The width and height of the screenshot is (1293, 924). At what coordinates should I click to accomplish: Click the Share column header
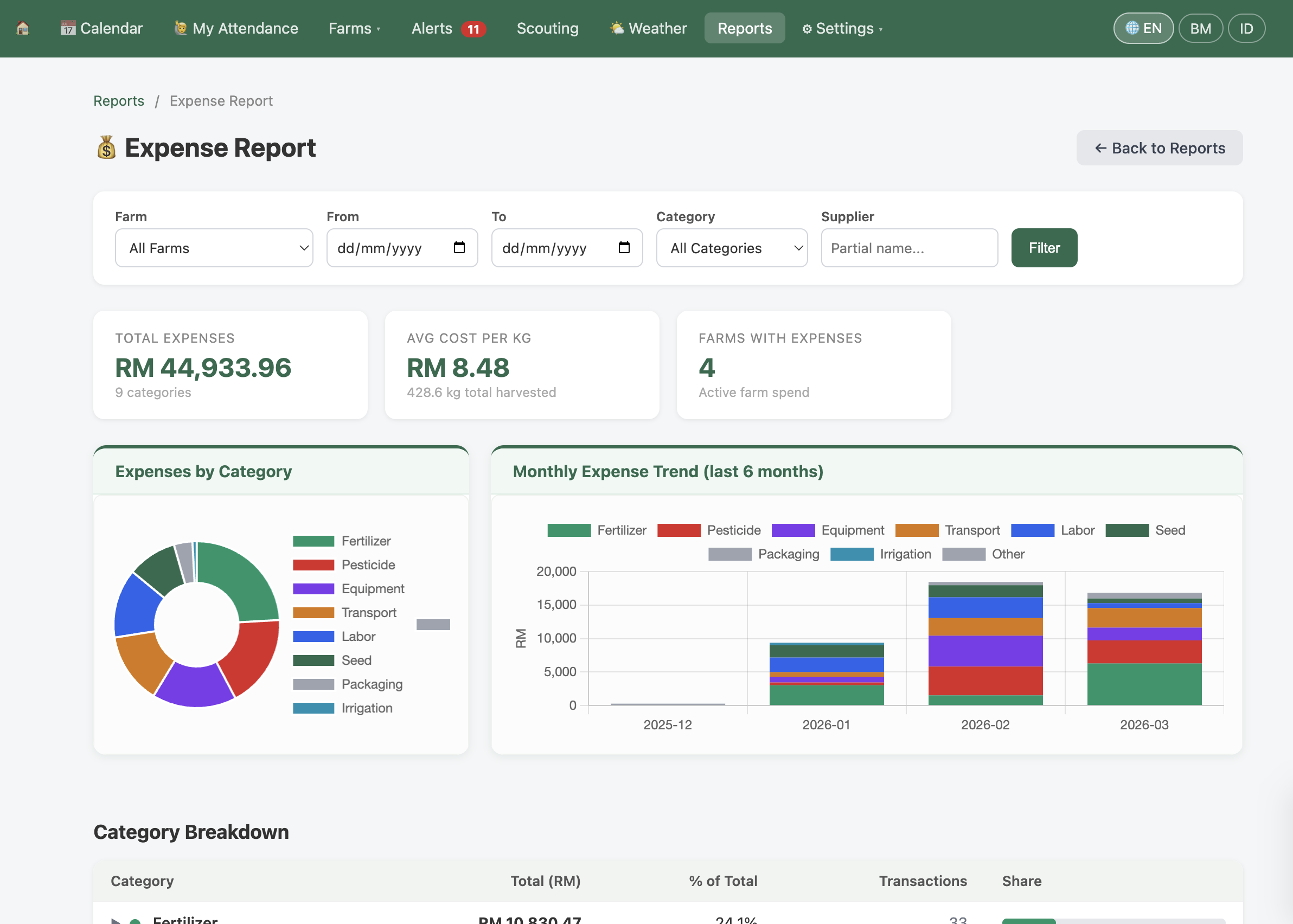1021,881
